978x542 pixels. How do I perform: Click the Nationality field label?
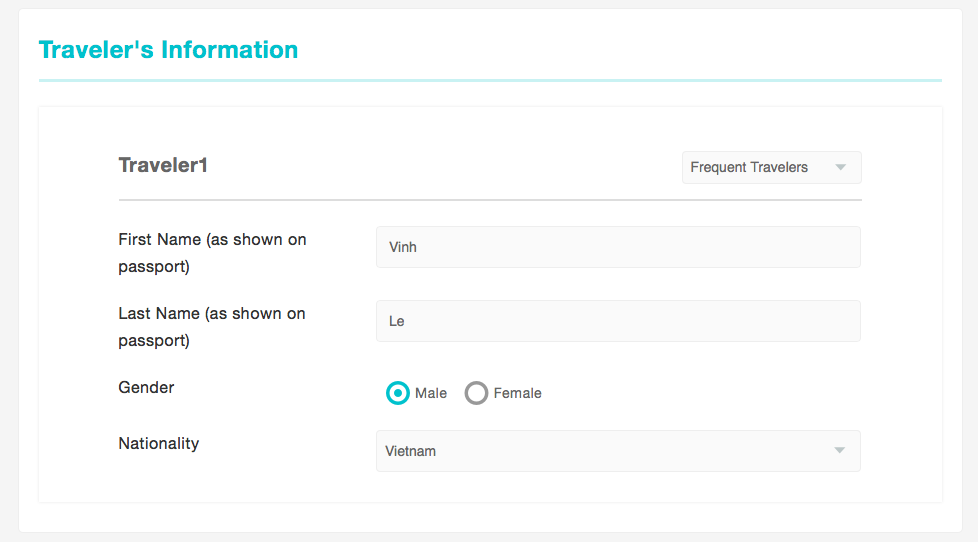tap(158, 443)
